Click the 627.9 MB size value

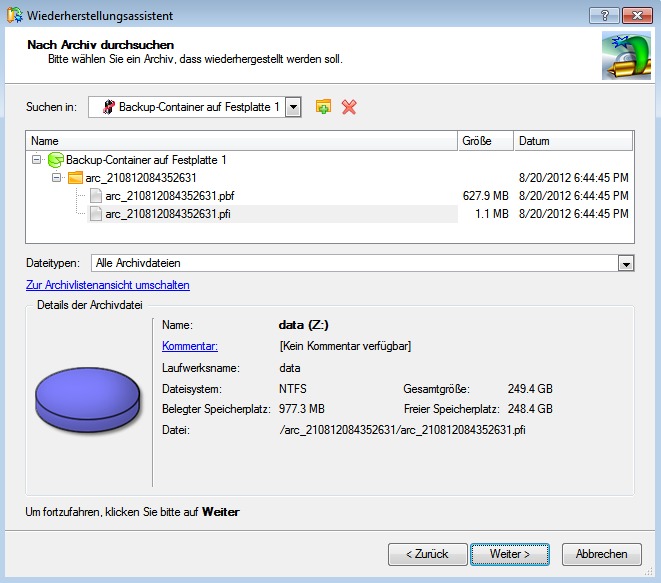click(x=486, y=196)
